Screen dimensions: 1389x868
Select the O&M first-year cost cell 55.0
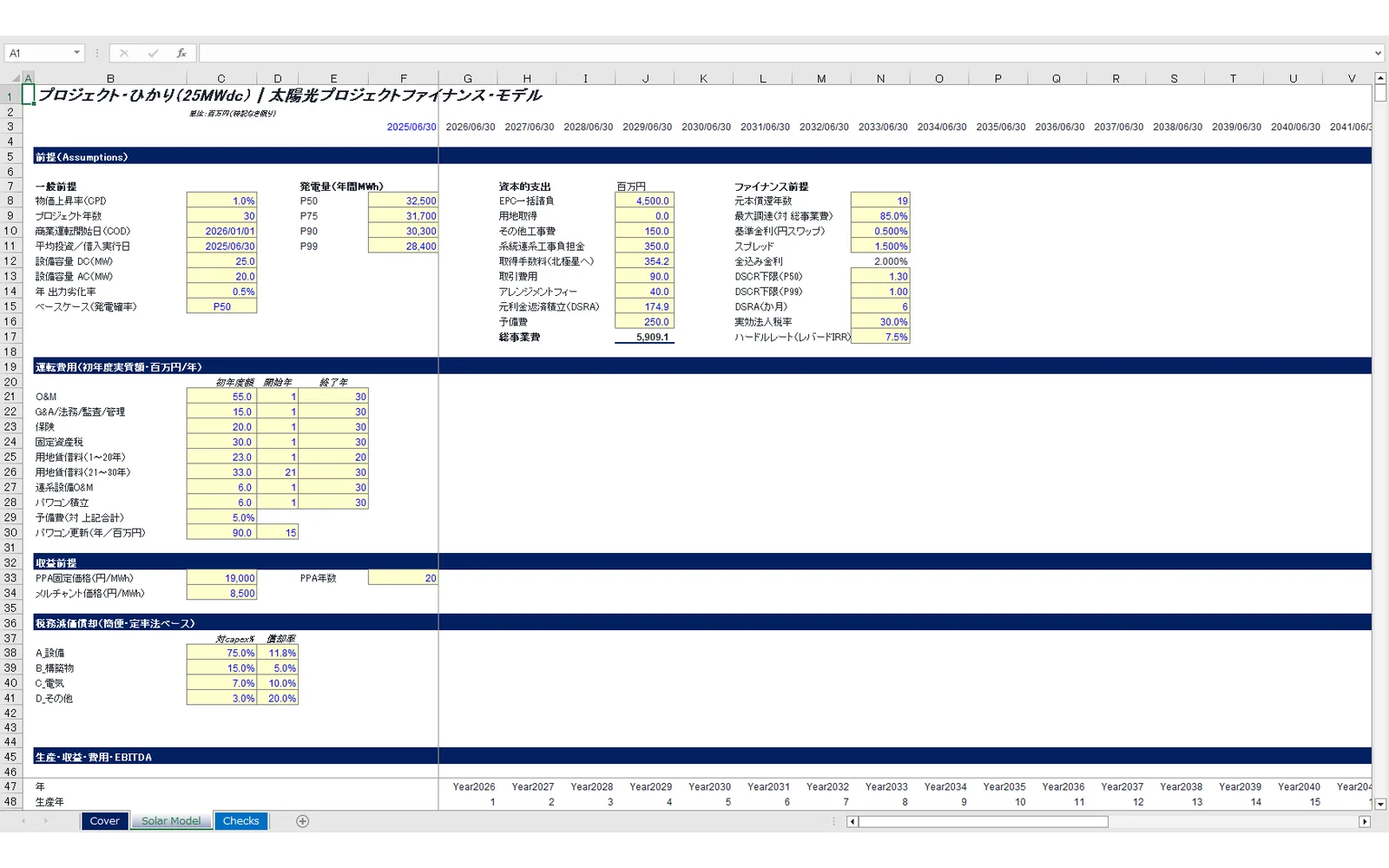tap(221, 398)
